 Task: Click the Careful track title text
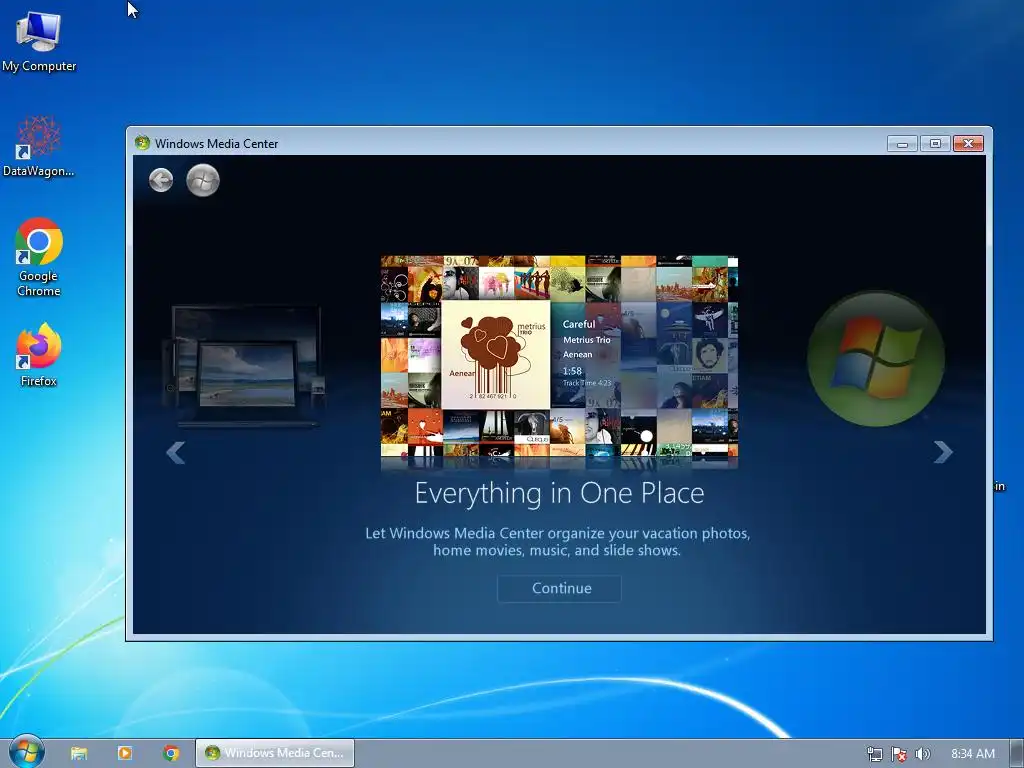tap(579, 324)
